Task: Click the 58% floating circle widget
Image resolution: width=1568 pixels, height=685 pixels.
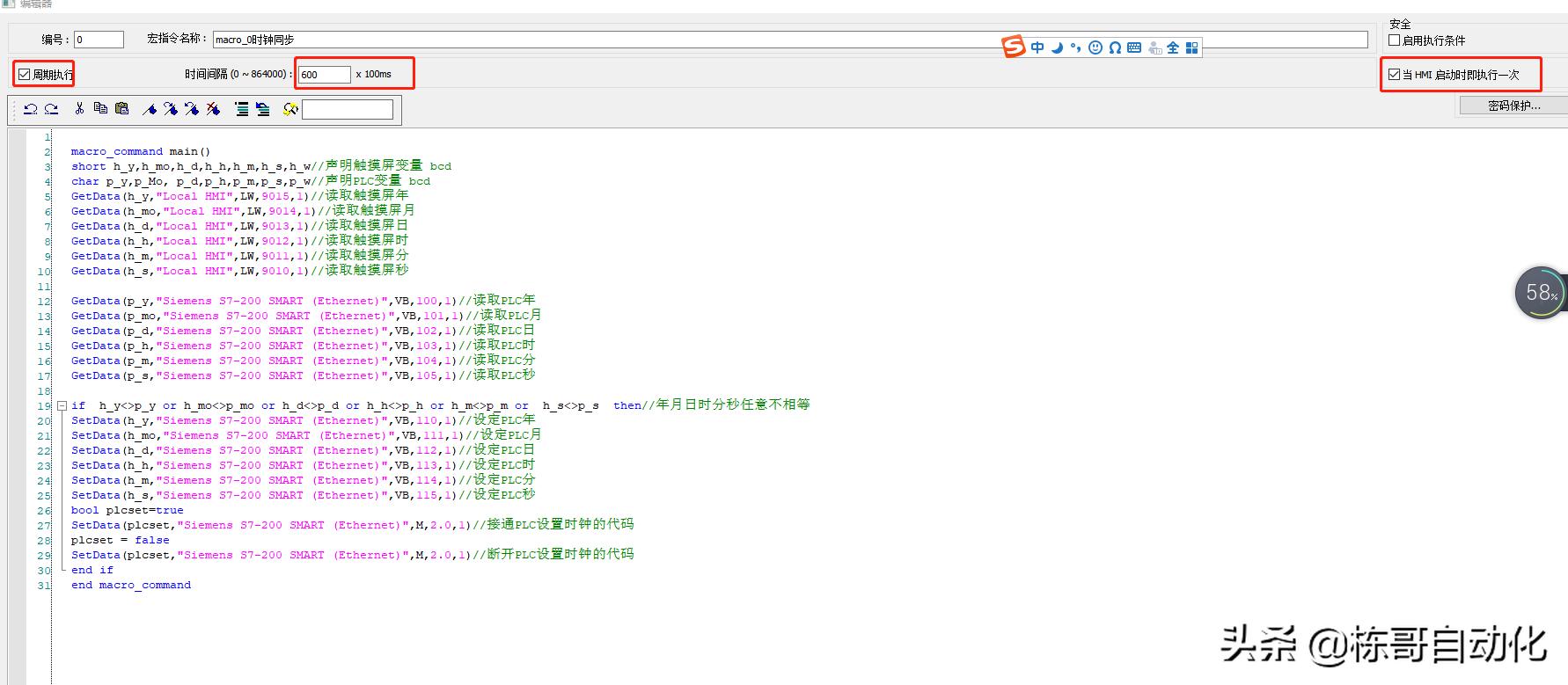Action: click(1541, 293)
